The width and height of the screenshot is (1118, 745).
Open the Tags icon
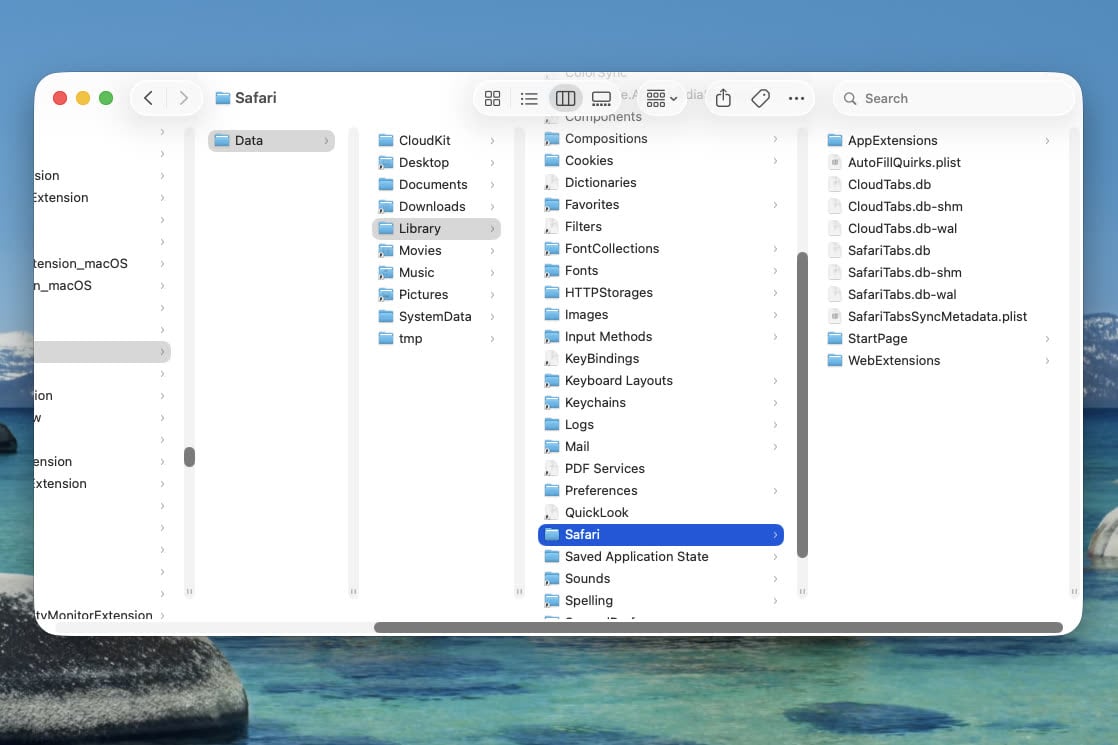760,98
